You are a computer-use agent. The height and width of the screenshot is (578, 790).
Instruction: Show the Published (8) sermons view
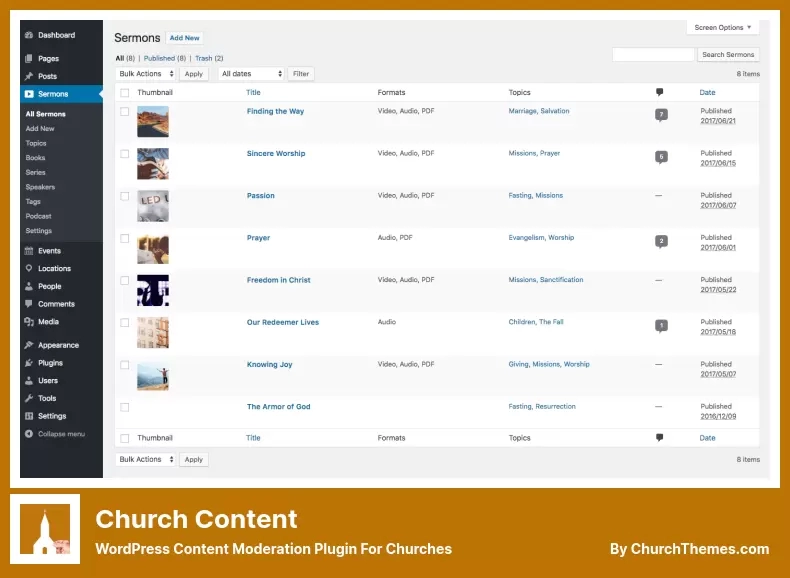165,58
